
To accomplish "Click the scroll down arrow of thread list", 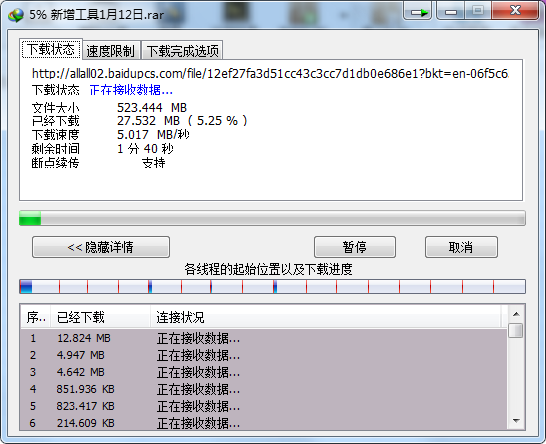I will pos(516,421).
